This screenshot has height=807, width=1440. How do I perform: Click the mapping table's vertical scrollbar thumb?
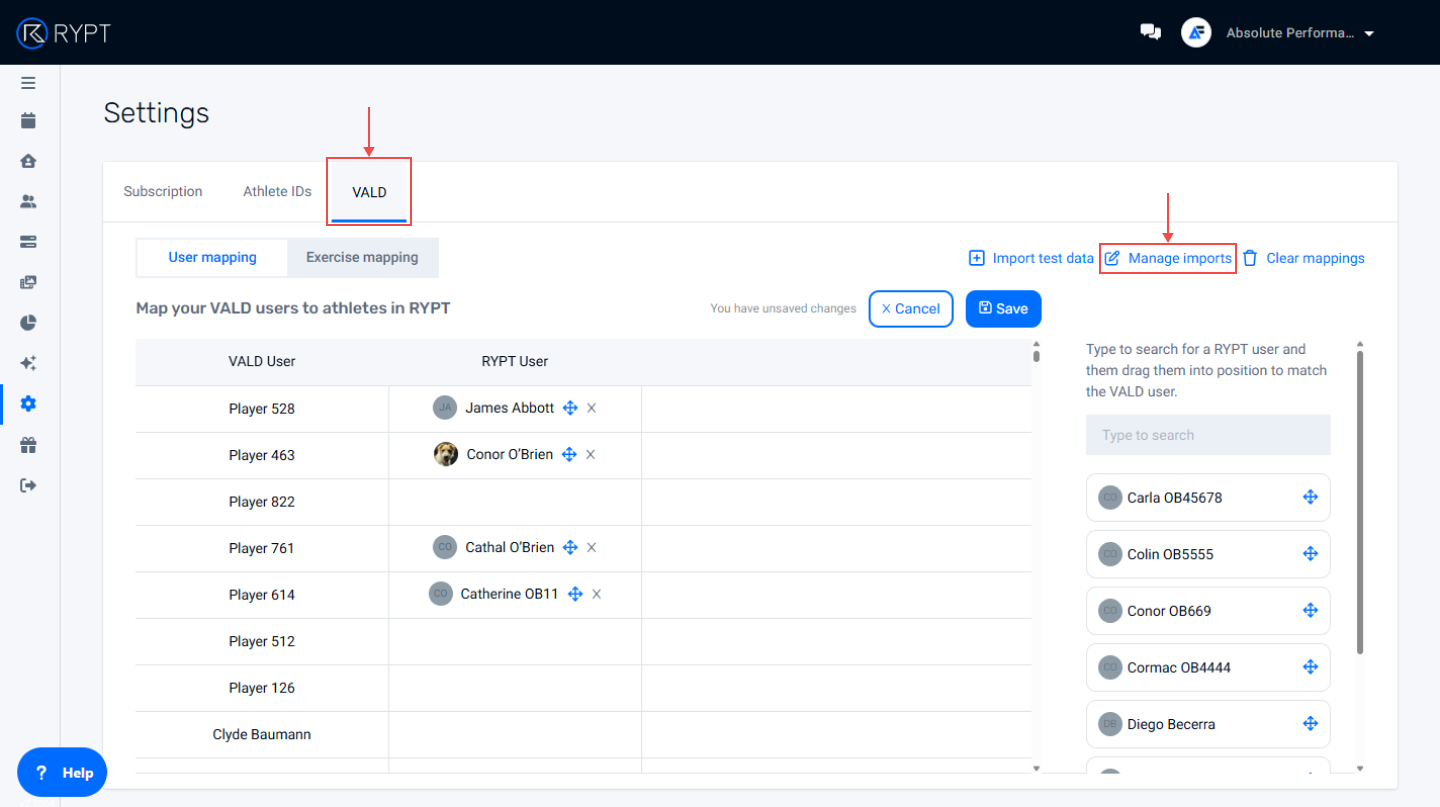tap(1036, 355)
